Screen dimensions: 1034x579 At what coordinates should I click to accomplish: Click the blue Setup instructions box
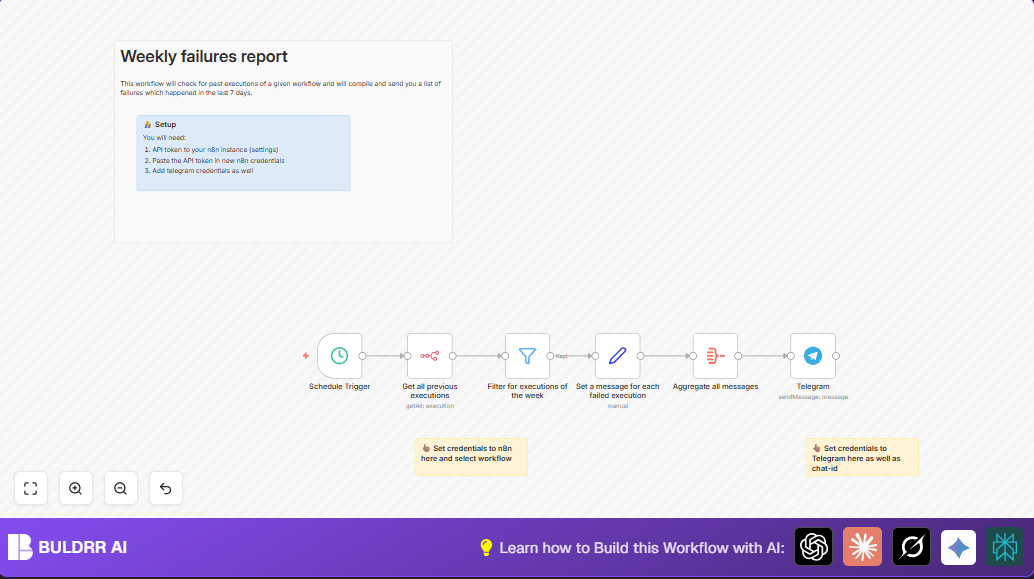click(243, 153)
